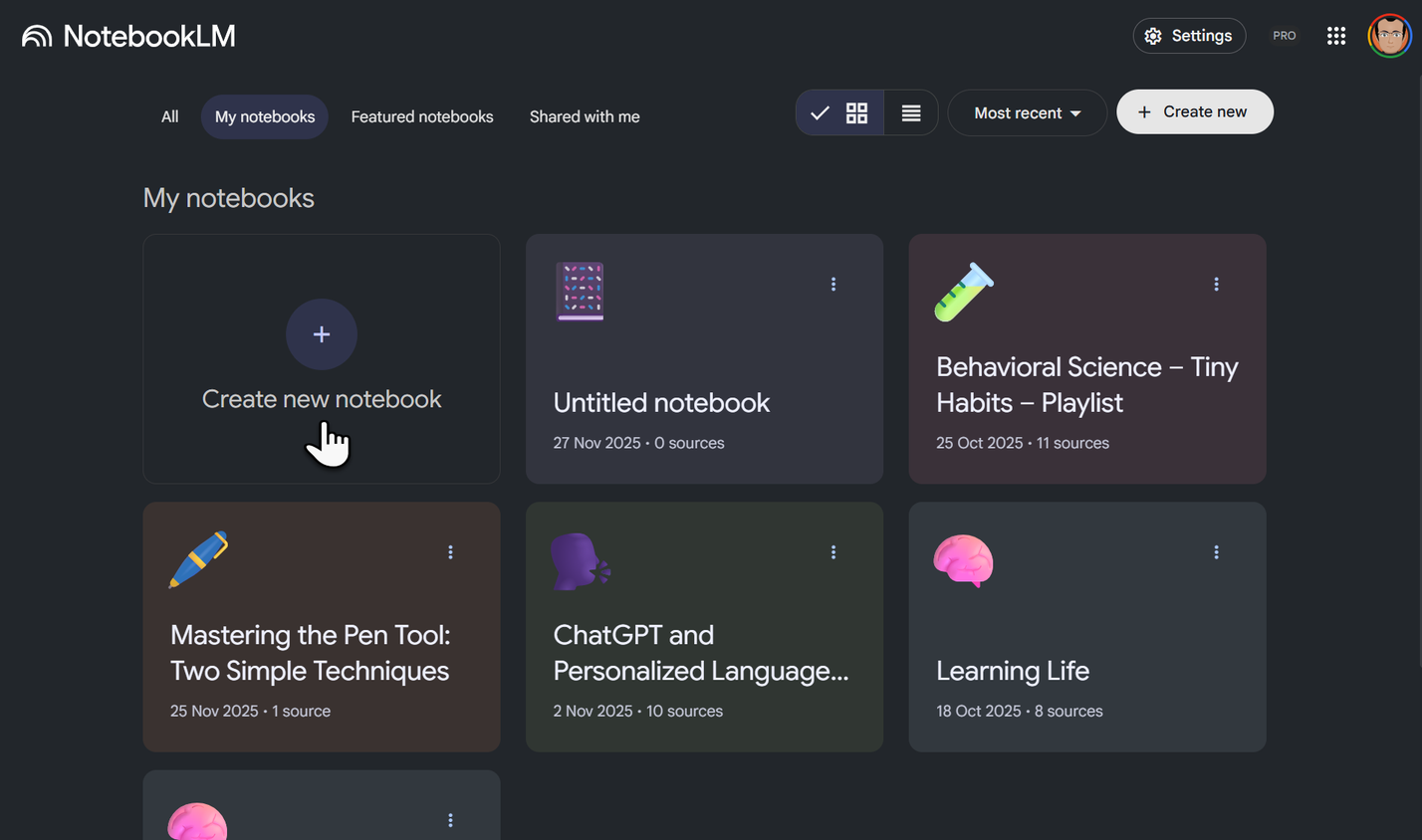Expand the Most recent sort dropdown
This screenshot has width=1422, height=840.
pos(1027,112)
